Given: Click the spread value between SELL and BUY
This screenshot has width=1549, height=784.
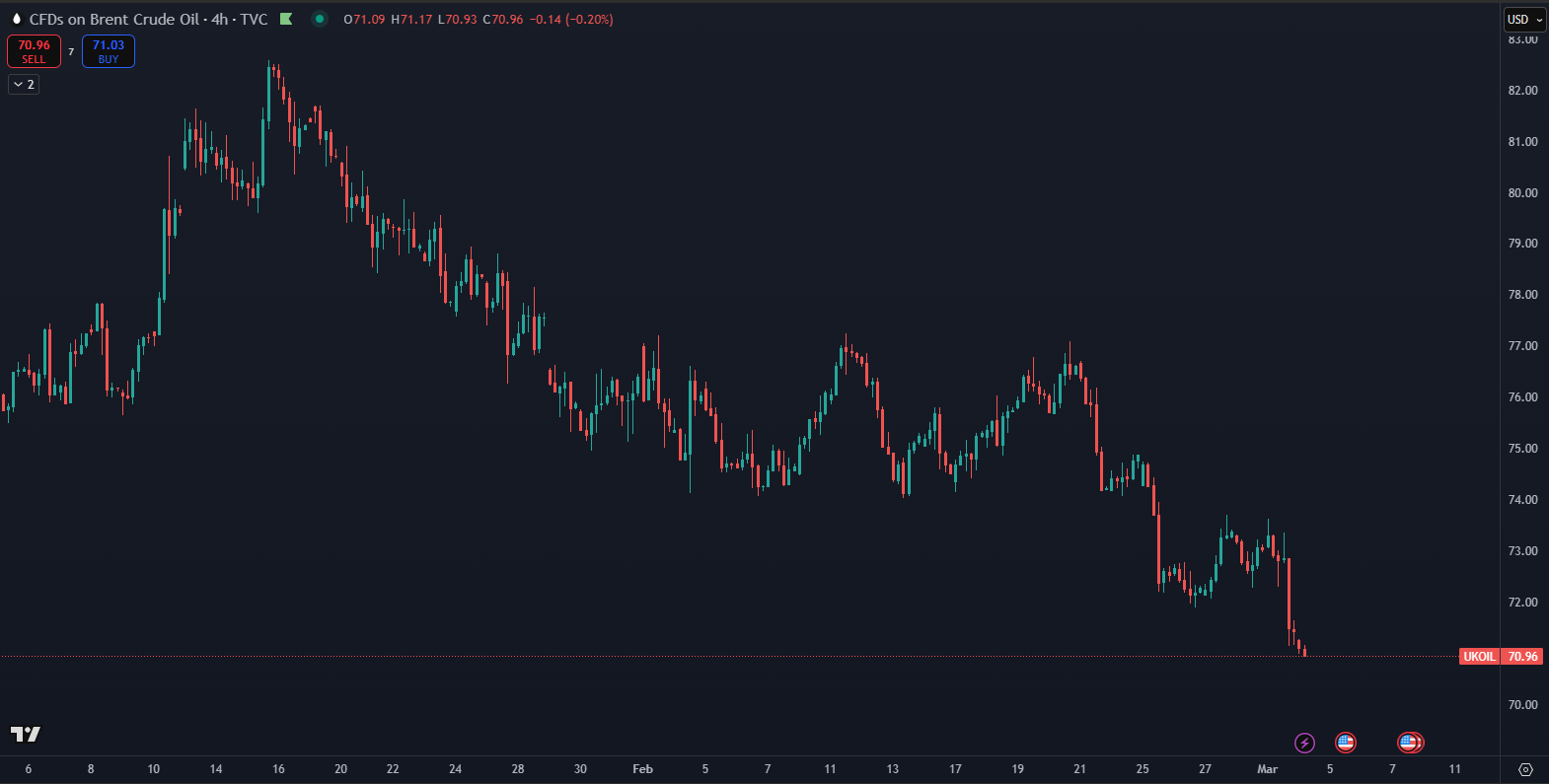Looking at the screenshot, I should click(71, 51).
